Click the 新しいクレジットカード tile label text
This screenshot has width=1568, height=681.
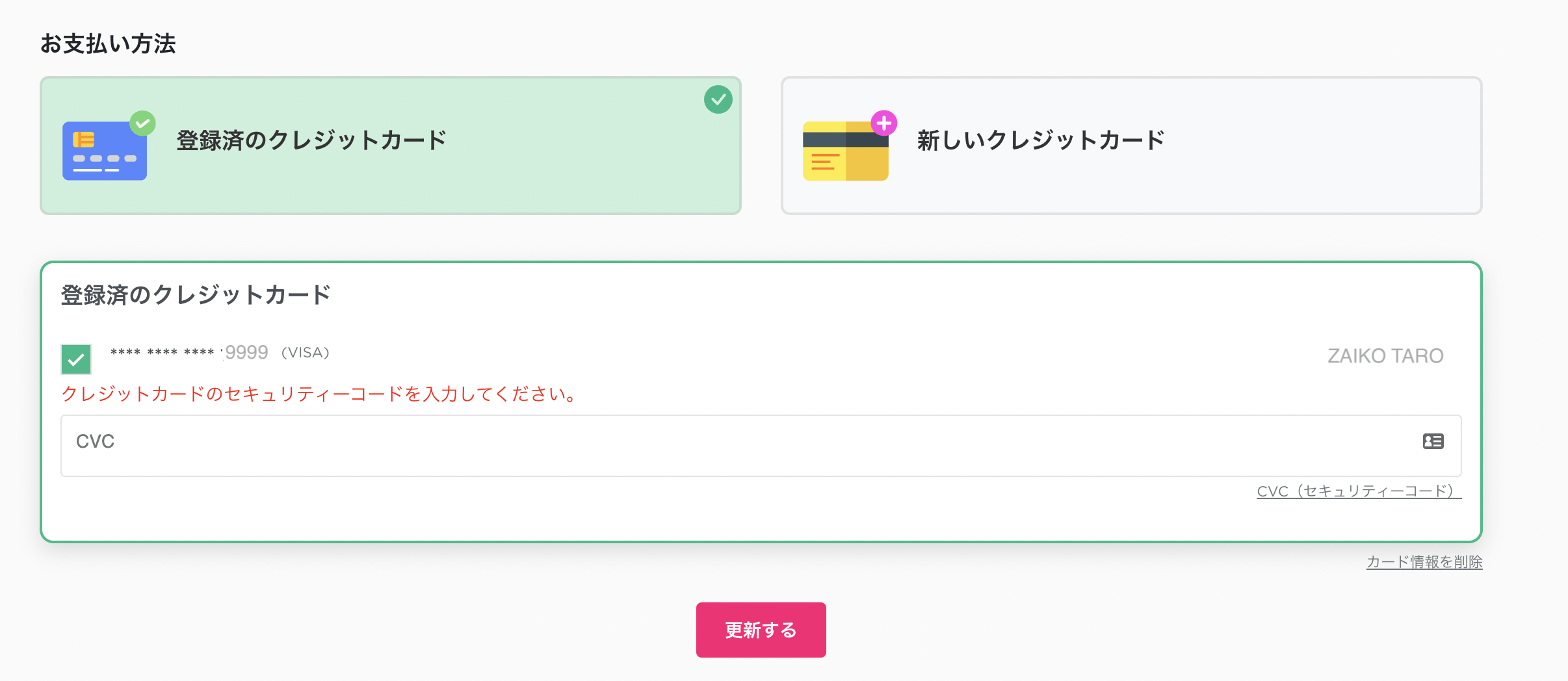pos(1041,140)
